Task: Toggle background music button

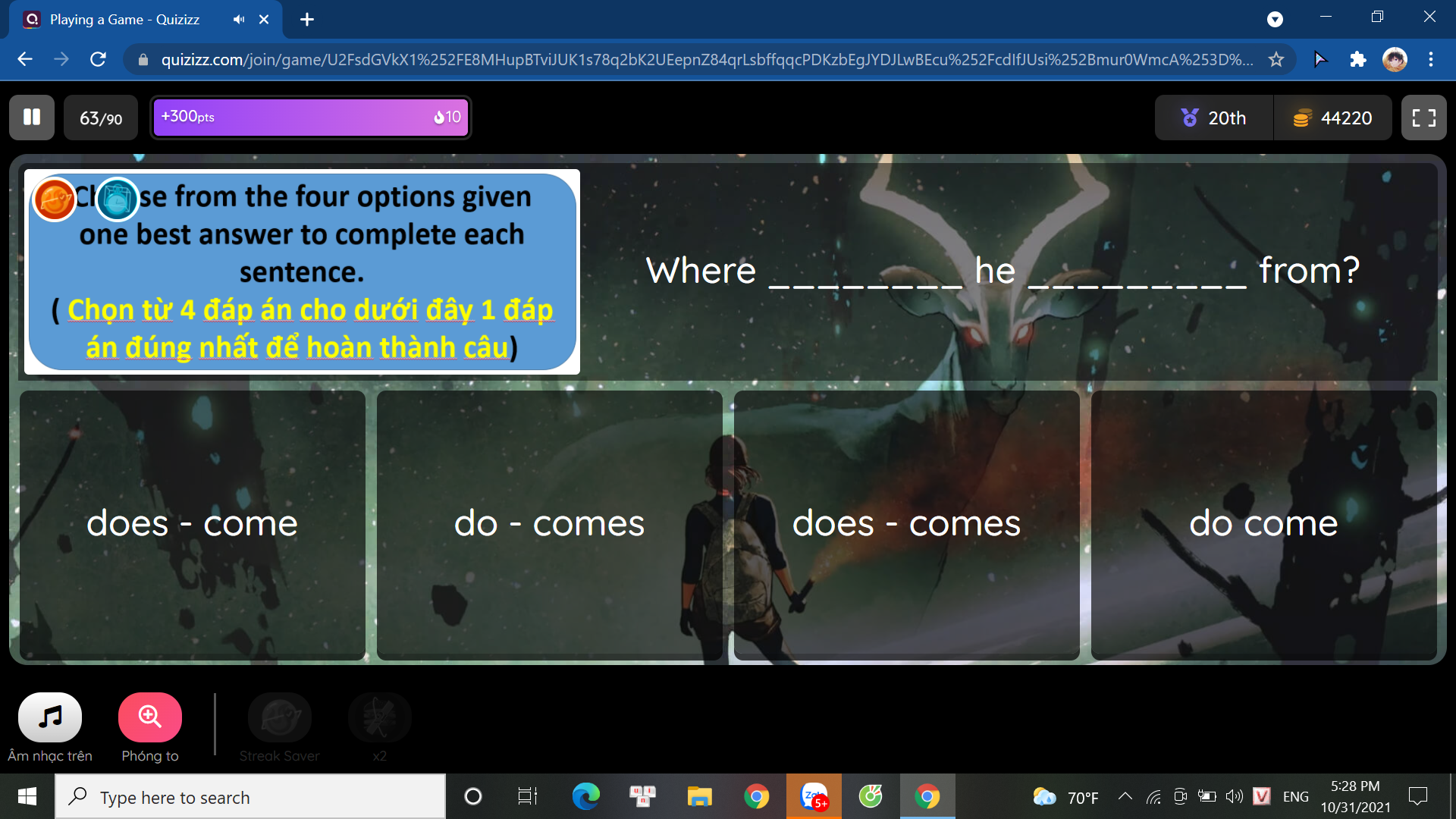Action: (50, 717)
